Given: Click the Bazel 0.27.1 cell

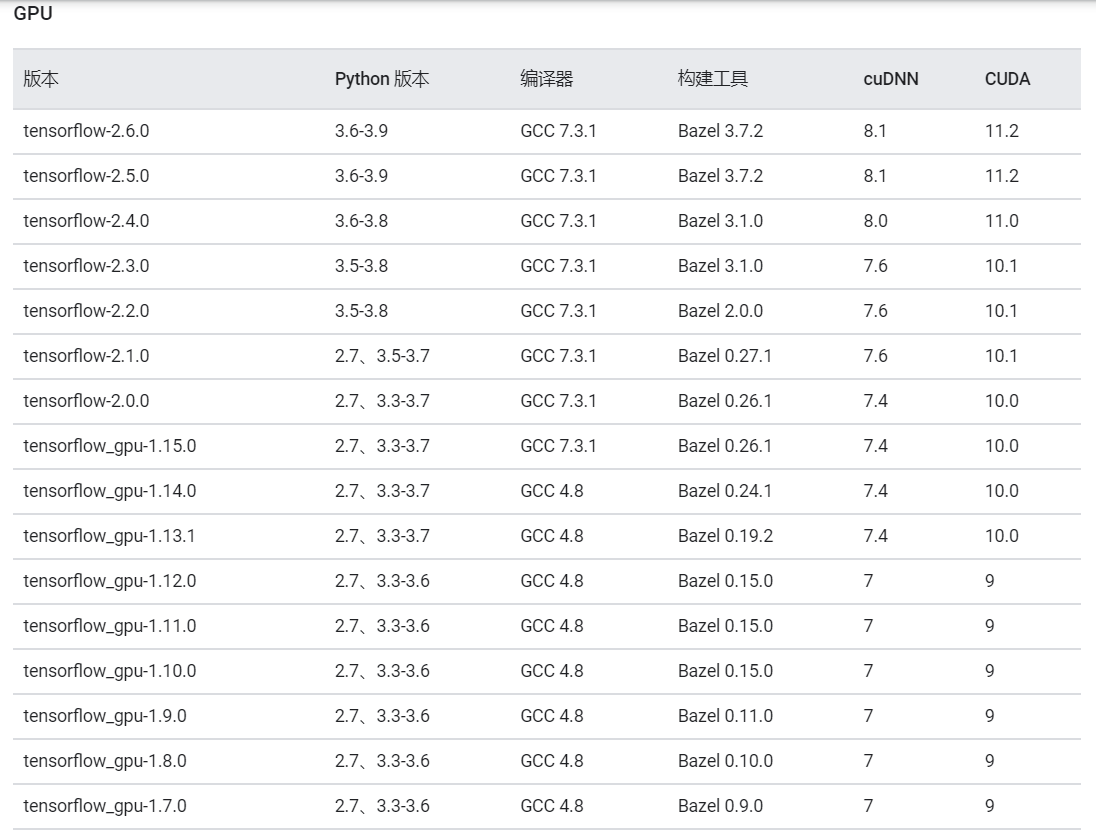Looking at the screenshot, I should 725,356.
